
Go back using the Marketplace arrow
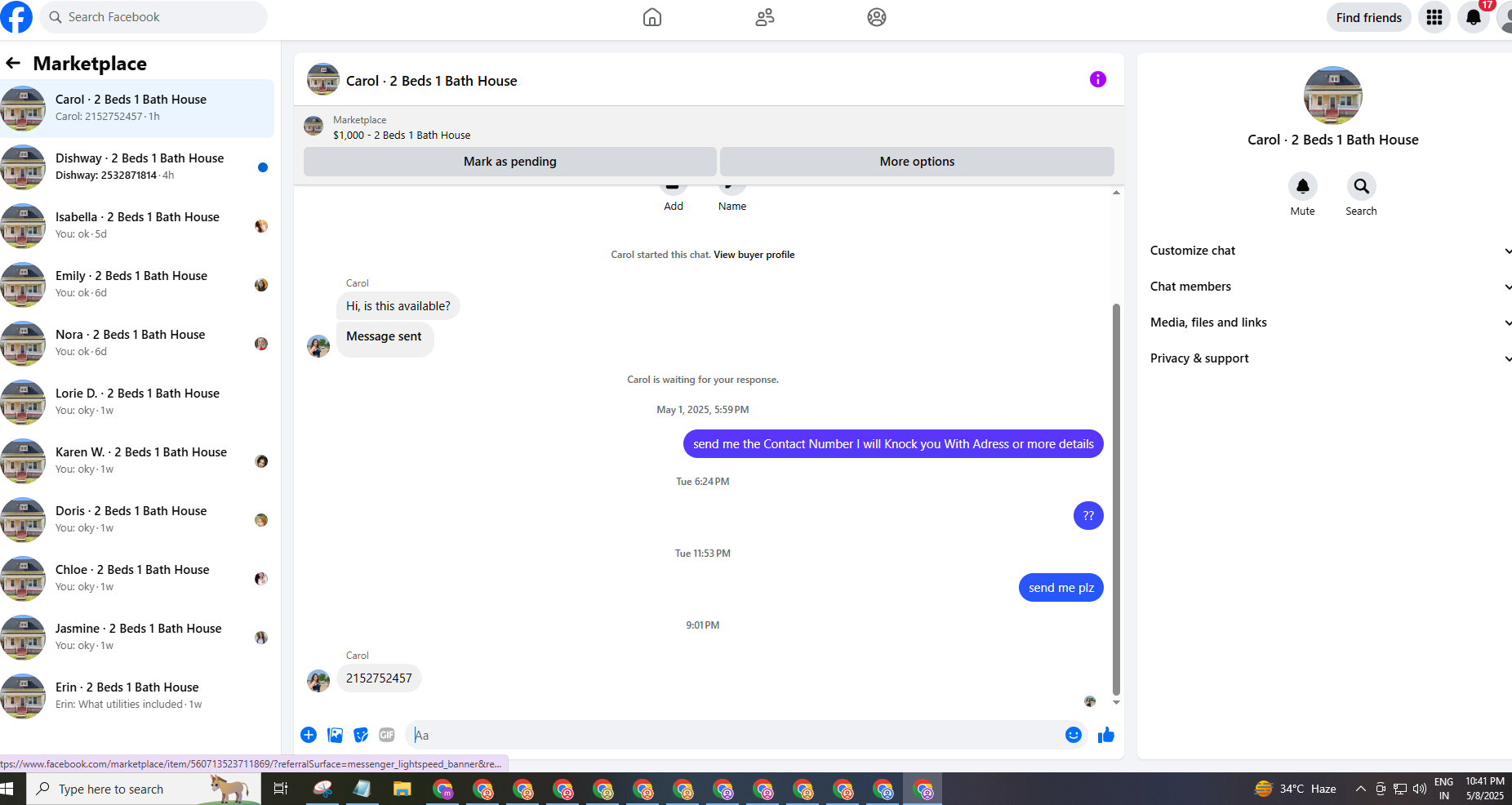coord(13,63)
